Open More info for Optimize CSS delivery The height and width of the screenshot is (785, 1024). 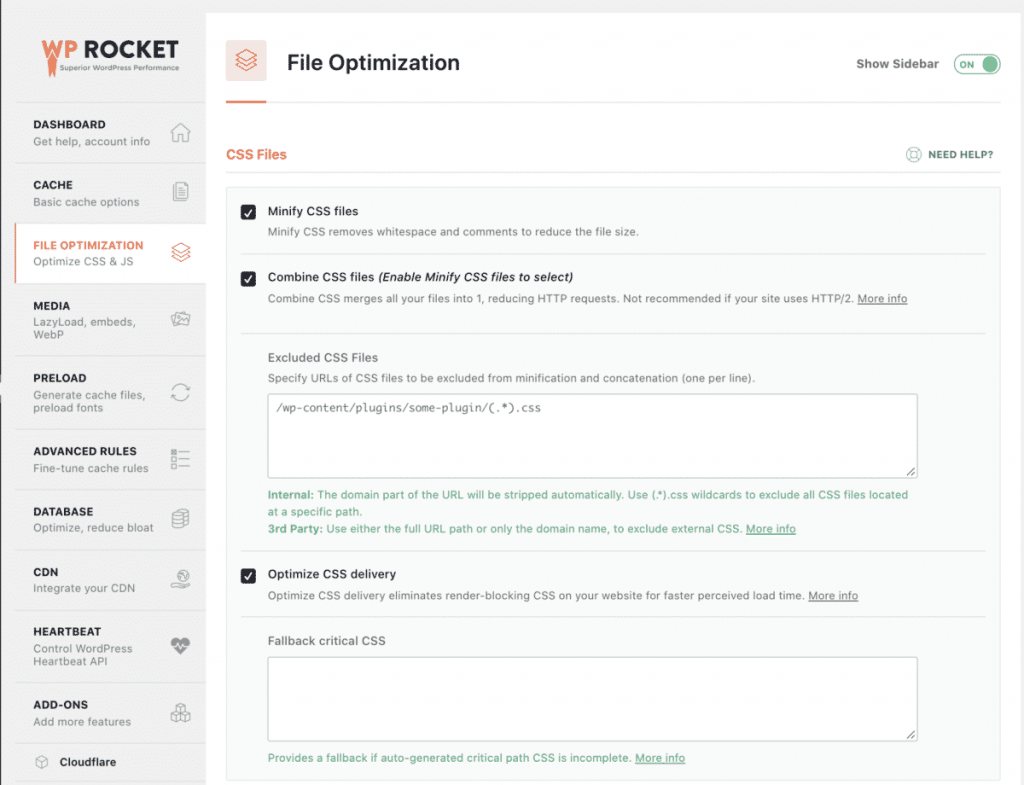(x=833, y=596)
